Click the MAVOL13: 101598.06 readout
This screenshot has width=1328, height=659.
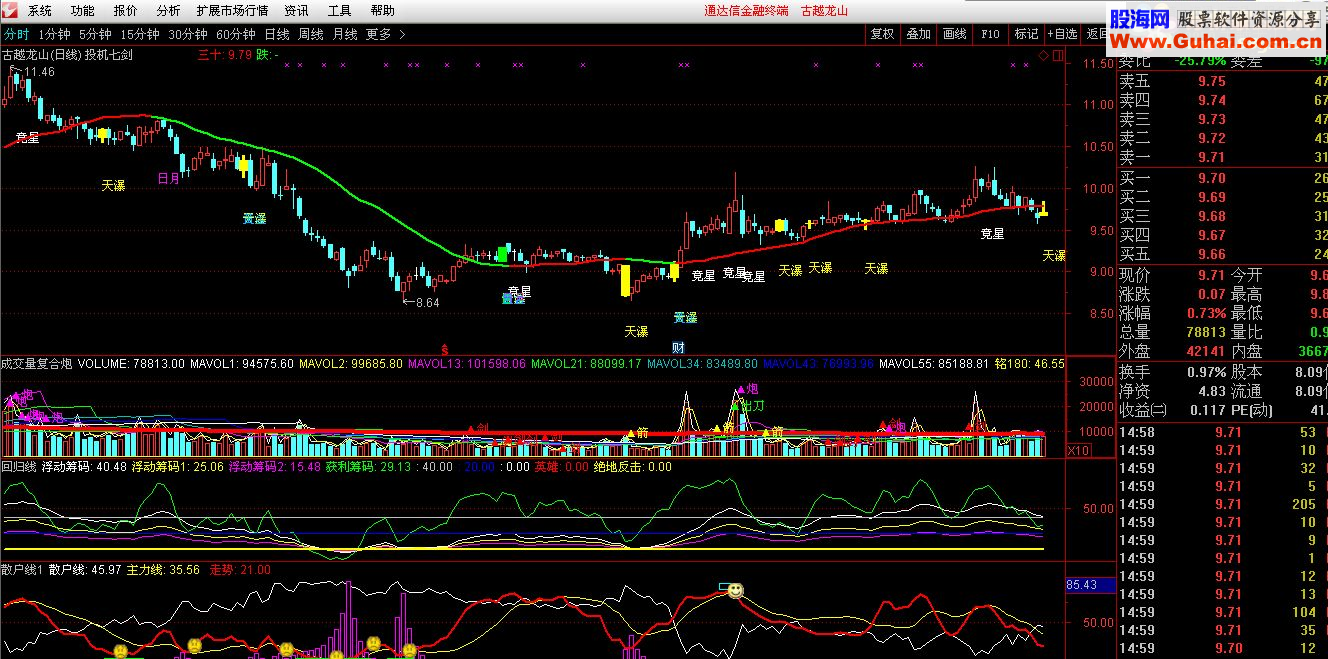[467, 363]
